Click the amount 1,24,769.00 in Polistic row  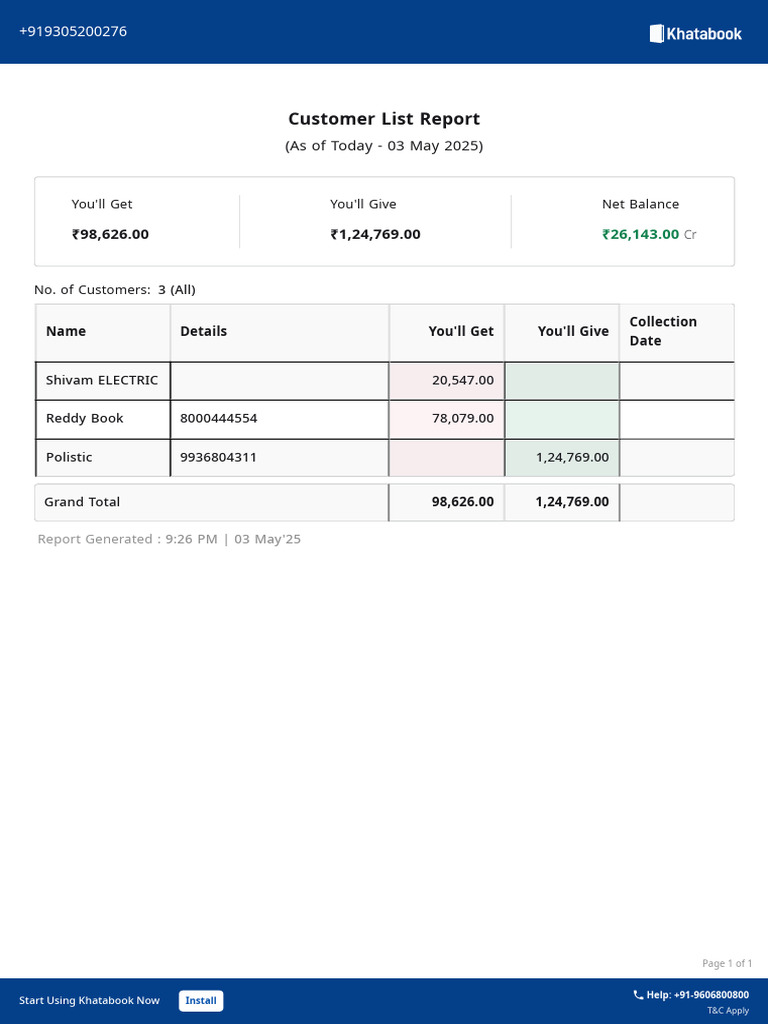(x=573, y=457)
